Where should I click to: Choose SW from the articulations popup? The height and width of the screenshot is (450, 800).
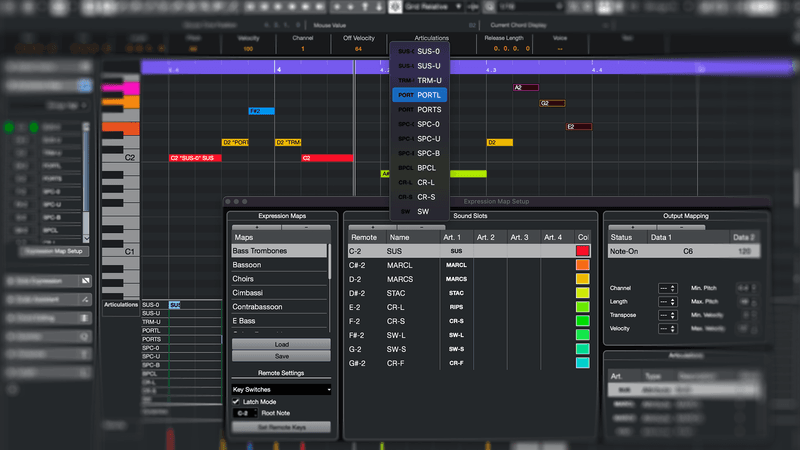tap(419, 211)
